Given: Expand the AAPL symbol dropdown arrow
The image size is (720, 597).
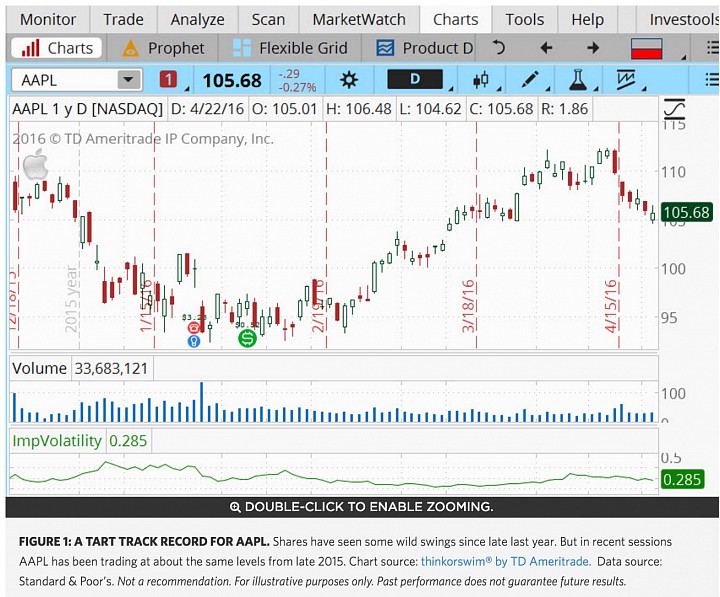Looking at the screenshot, I should point(129,80).
